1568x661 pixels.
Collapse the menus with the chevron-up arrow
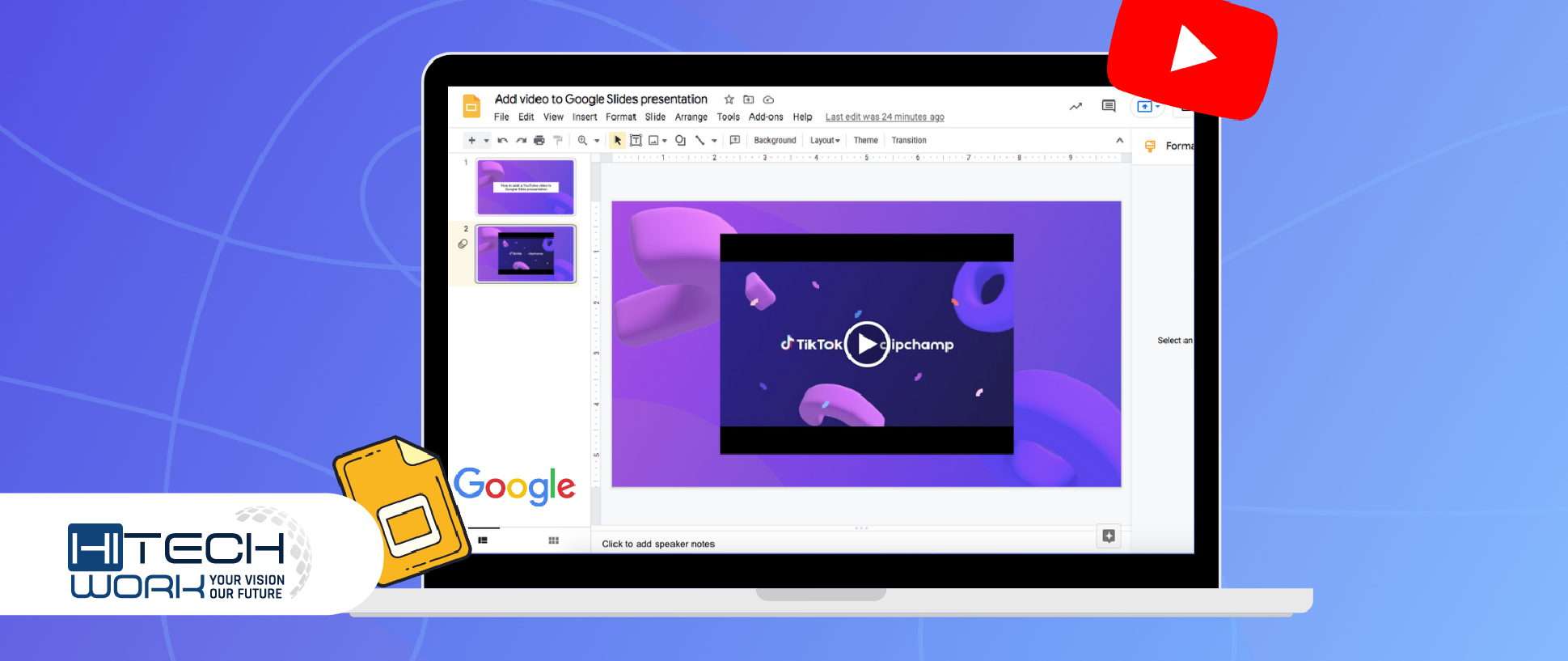pyautogui.click(x=1120, y=140)
